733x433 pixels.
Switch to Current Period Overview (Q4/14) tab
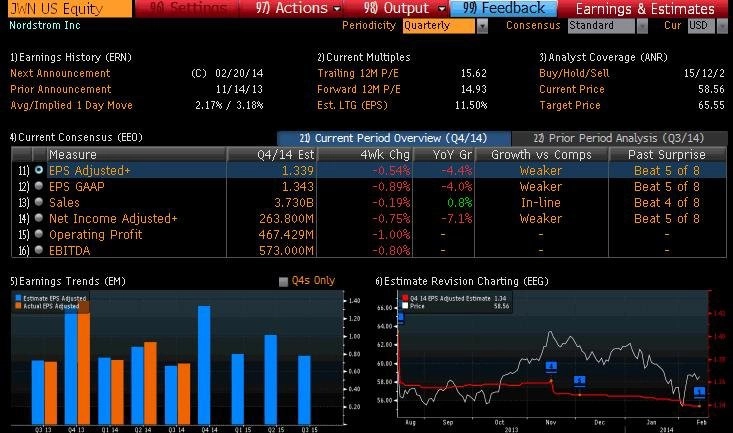click(394, 138)
